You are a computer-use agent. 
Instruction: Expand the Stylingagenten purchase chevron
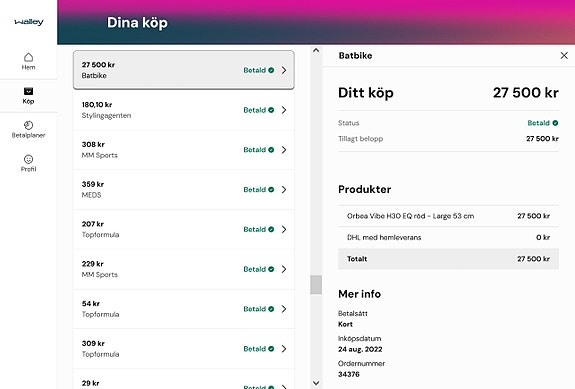[x=284, y=110]
